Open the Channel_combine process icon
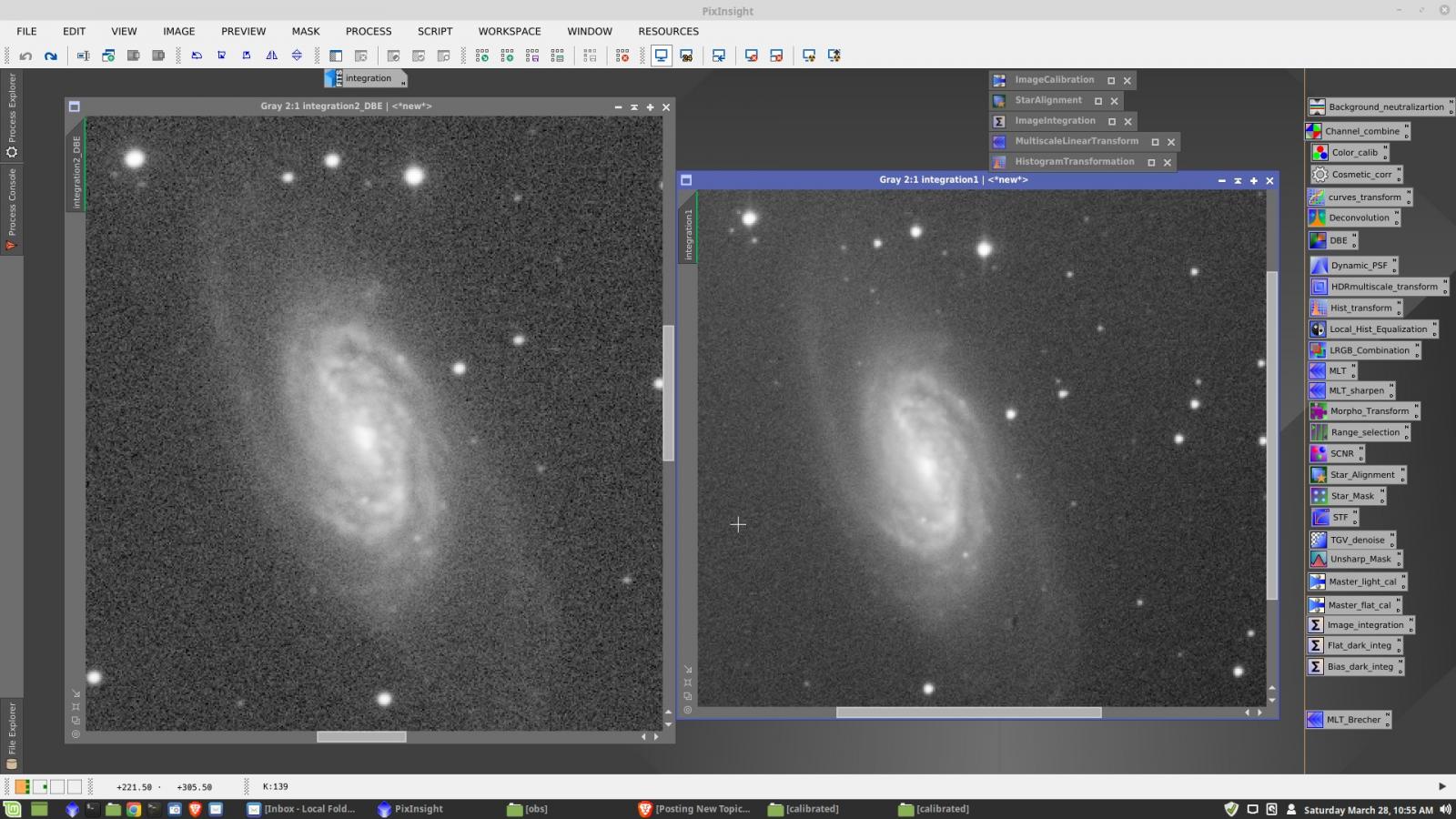Screen dimensions: 1456x819 (x=1356, y=131)
